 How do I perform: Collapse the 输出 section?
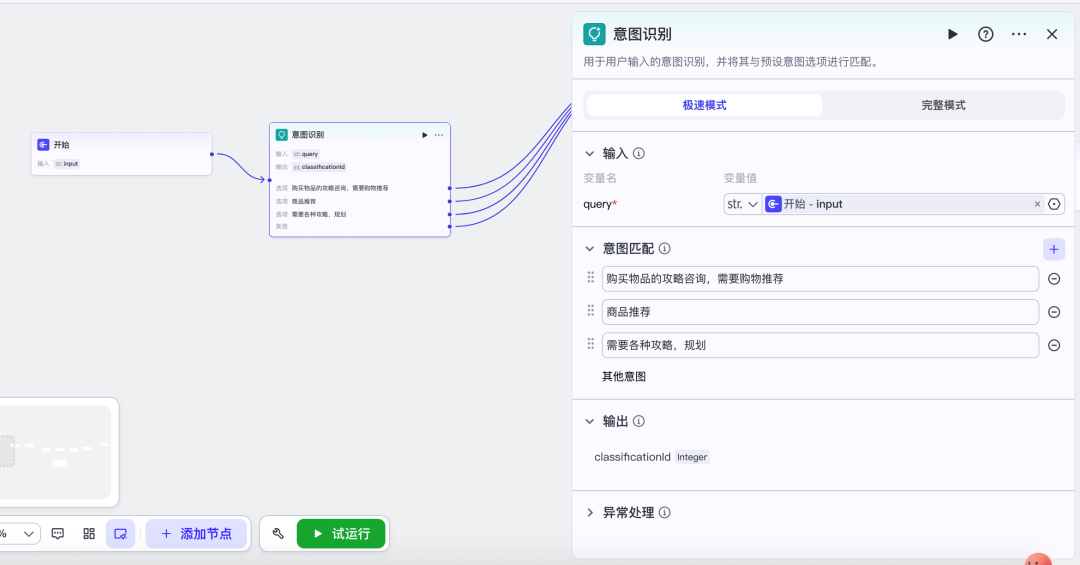(590, 421)
